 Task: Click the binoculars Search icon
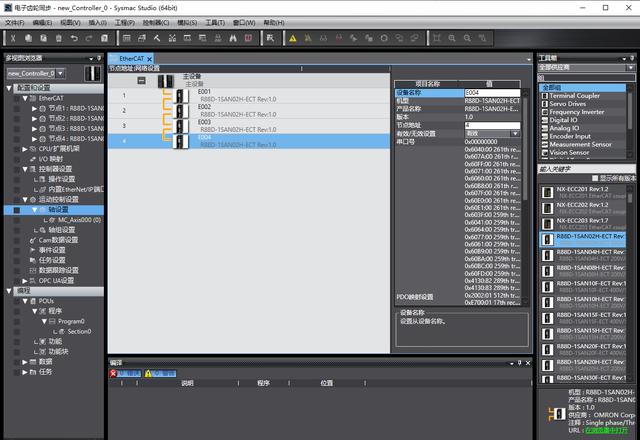(233, 38)
